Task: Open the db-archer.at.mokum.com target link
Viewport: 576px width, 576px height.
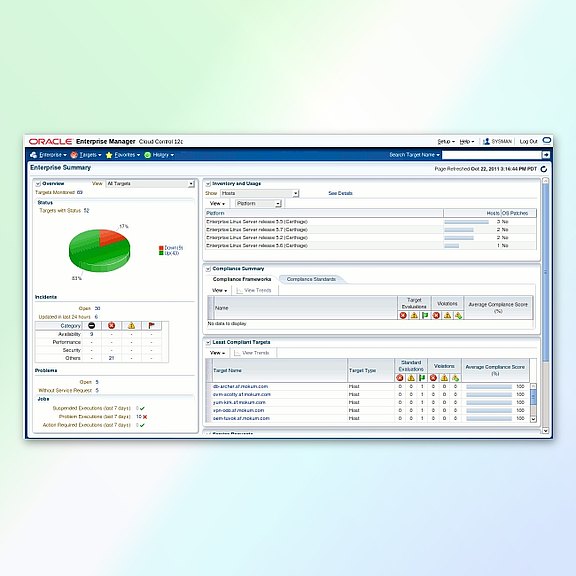Action: click(x=240, y=386)
